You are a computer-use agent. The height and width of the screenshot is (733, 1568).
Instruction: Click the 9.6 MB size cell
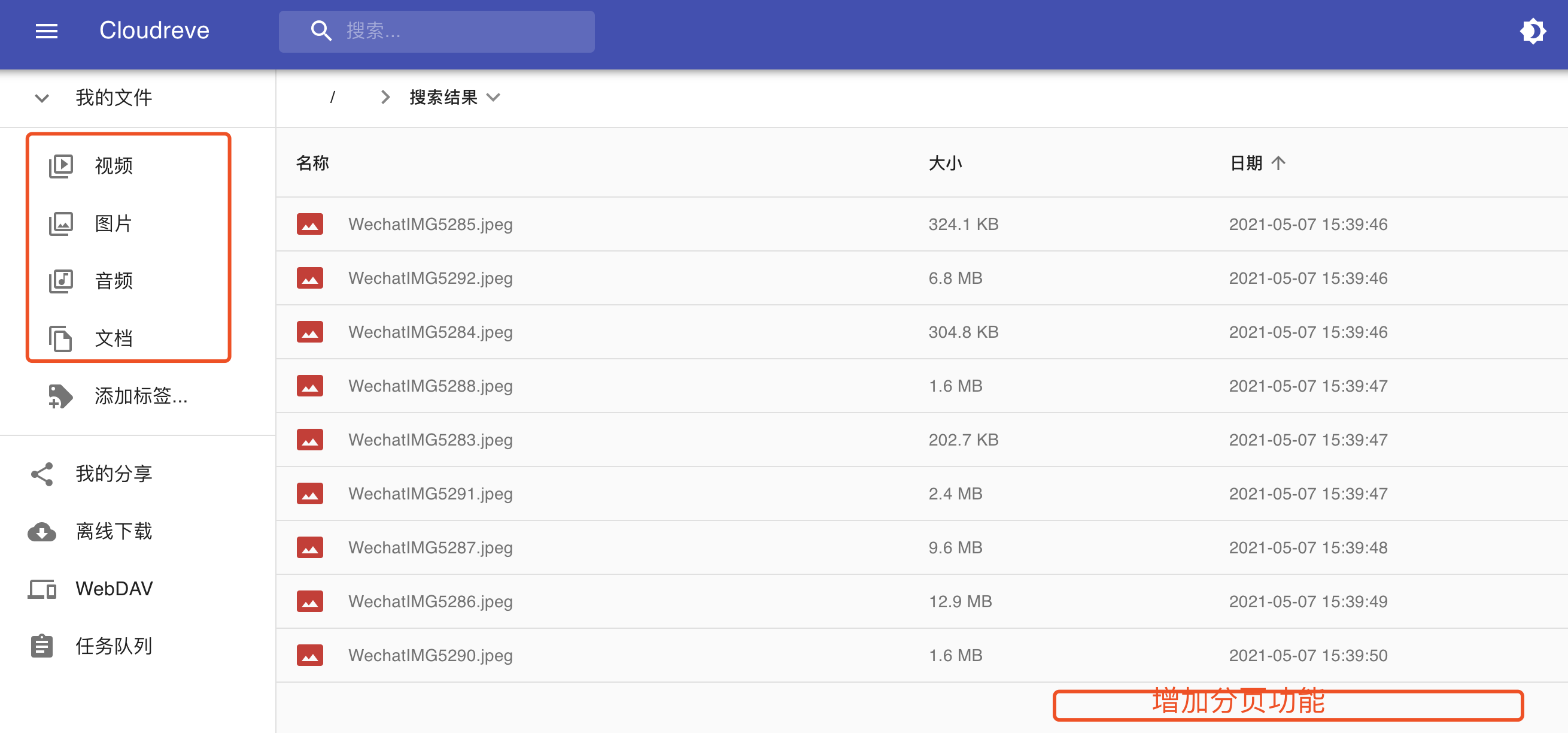click(x=955, y=548)
